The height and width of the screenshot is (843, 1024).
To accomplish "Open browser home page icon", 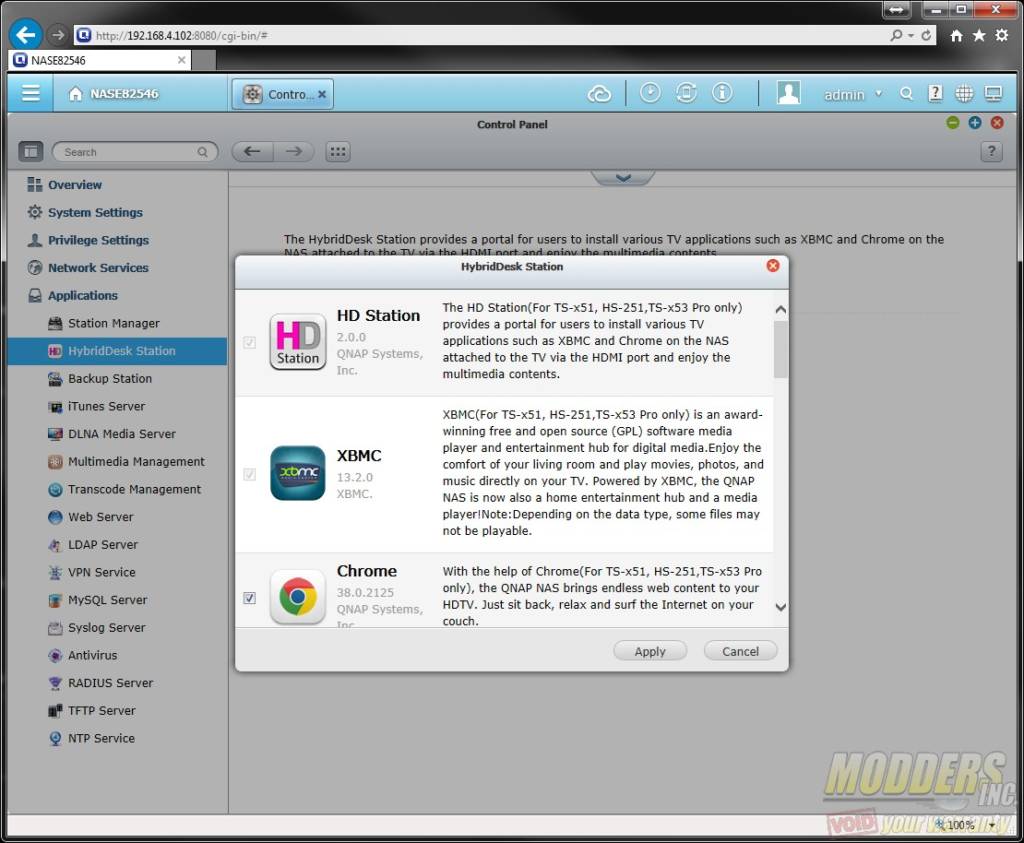I will coord(956,35).
